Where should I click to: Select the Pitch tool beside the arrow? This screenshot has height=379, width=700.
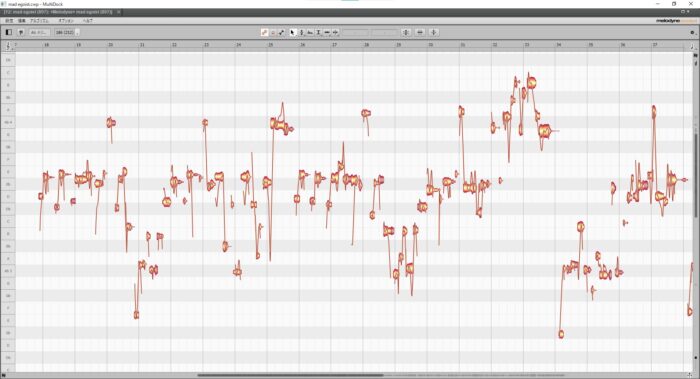point(301,33)
